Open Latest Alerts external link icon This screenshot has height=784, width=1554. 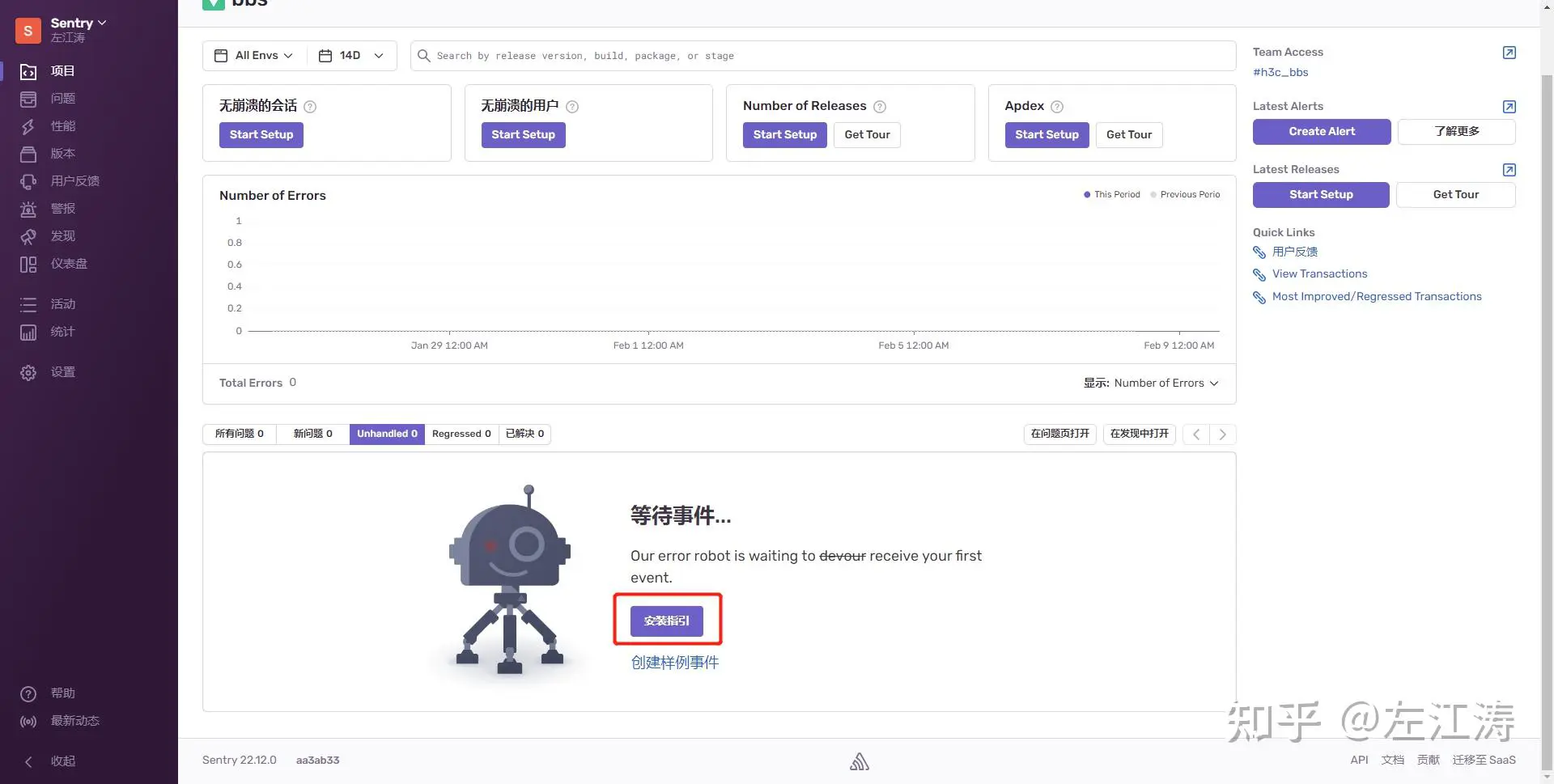(x=1509, y=107)
